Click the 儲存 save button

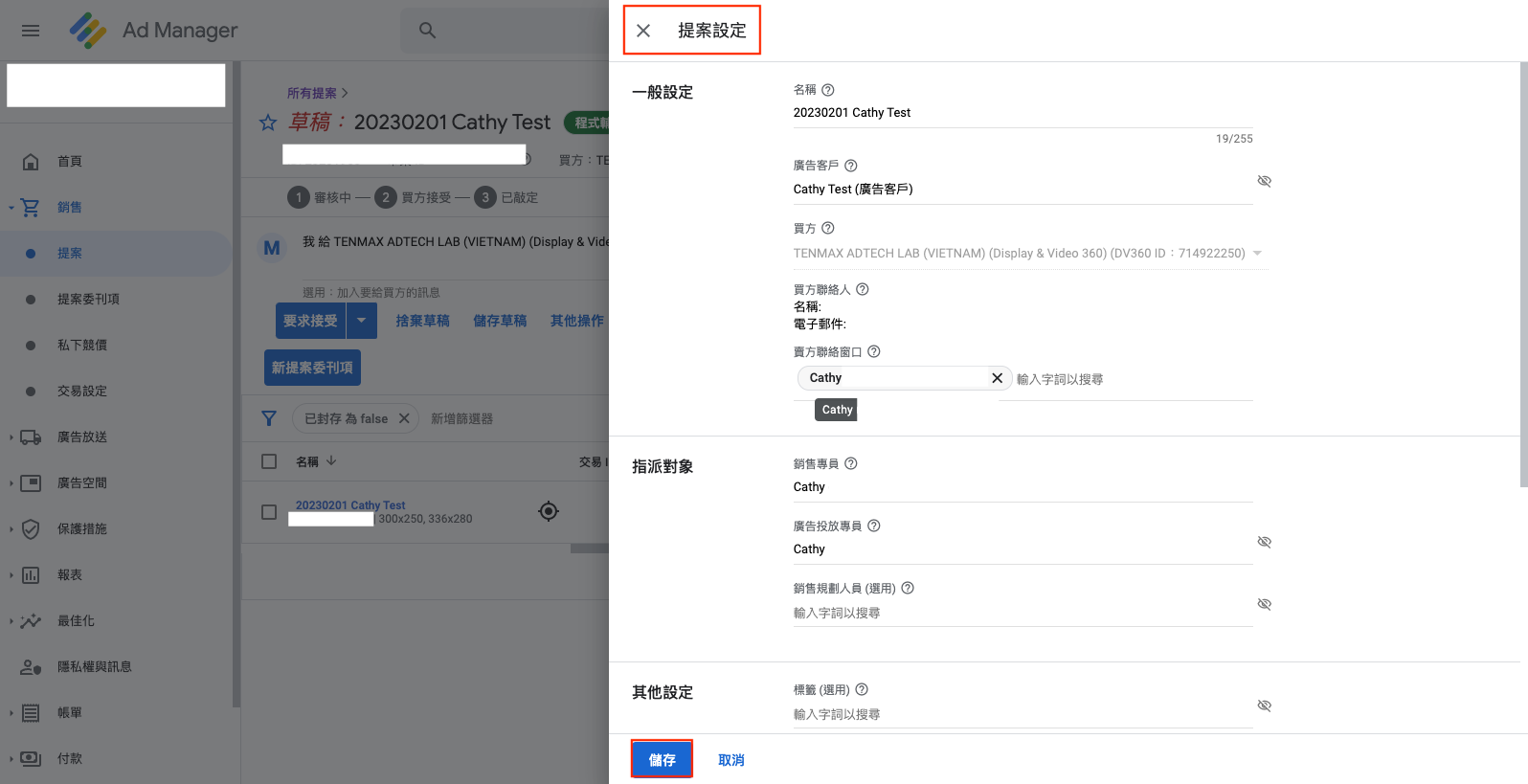coord(662,759)
